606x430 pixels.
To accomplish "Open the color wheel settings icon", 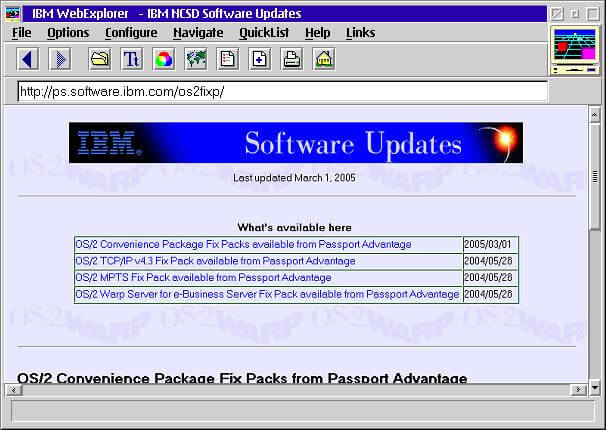I will [x=163, y=59].
